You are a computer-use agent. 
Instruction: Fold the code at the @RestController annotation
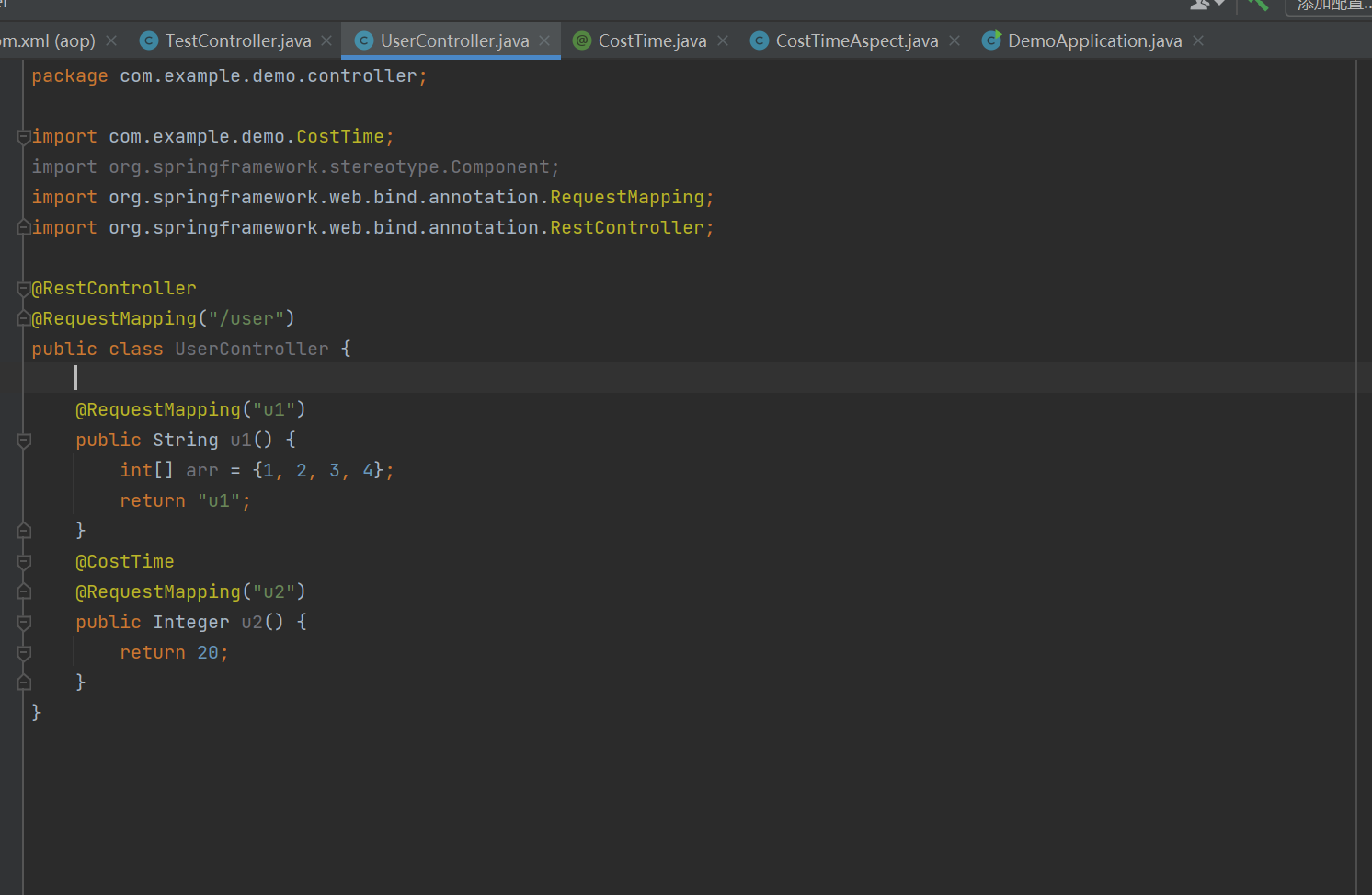24,289
